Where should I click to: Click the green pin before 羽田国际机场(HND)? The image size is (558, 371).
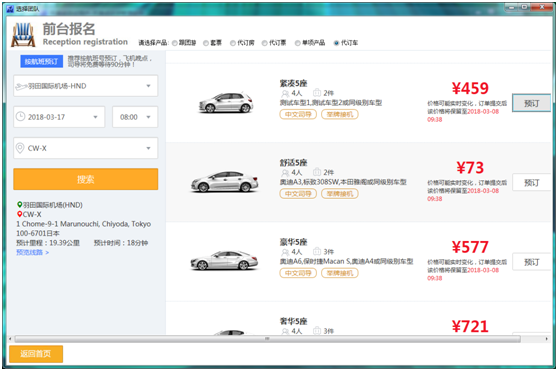pos(20,205)
